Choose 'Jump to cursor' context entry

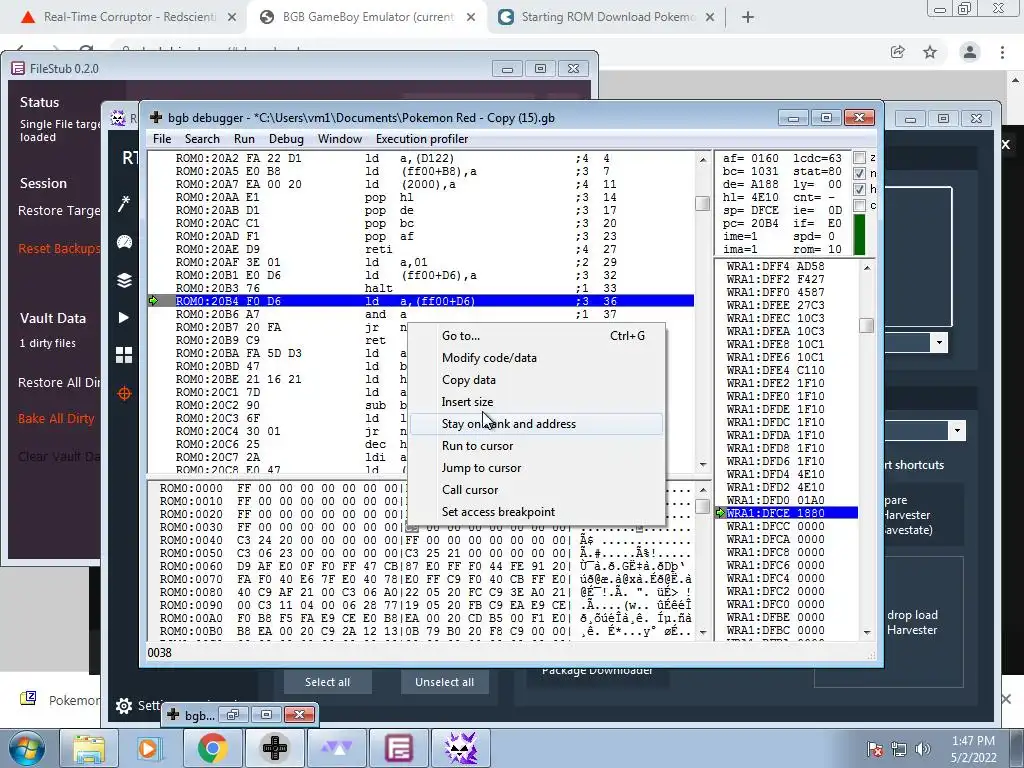[x=536, y=468]
